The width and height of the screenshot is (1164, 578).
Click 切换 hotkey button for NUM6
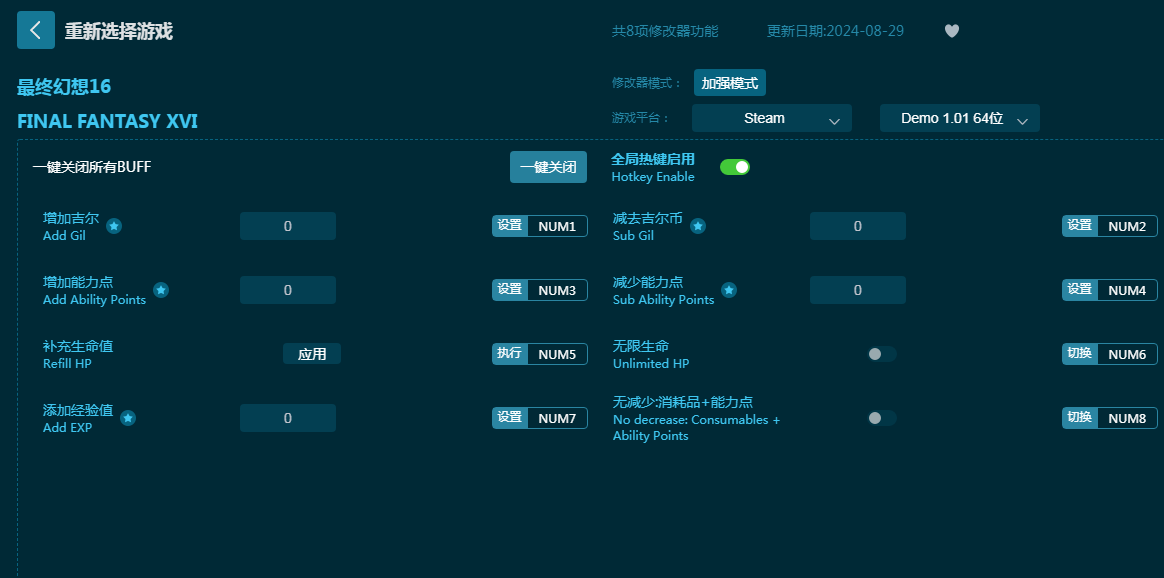[x=1080, y=354]
